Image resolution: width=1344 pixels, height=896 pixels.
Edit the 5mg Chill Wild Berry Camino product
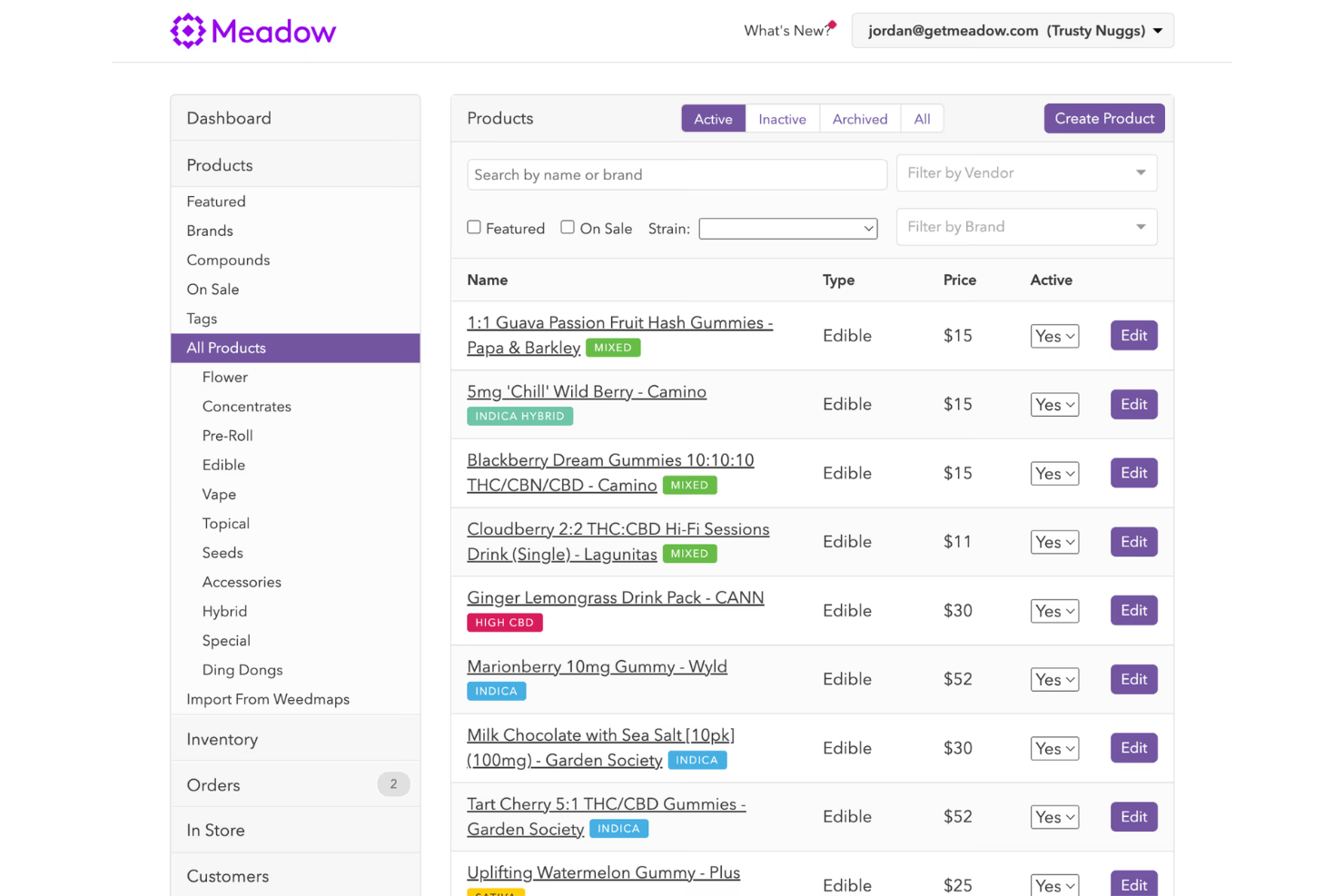tap(1134, 404)
